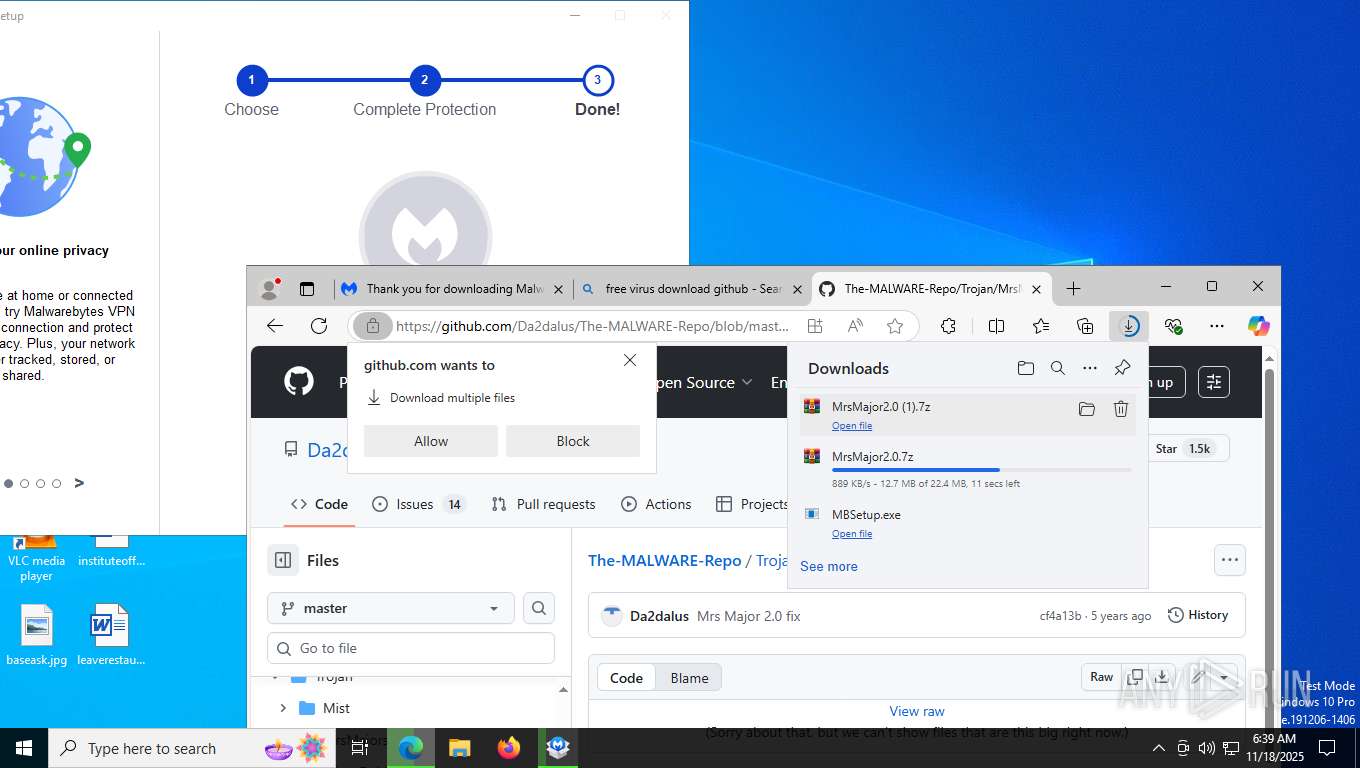Close the github.com permission popup
The height and width of the screenshot is (768, 1360).
coord(630,360)
